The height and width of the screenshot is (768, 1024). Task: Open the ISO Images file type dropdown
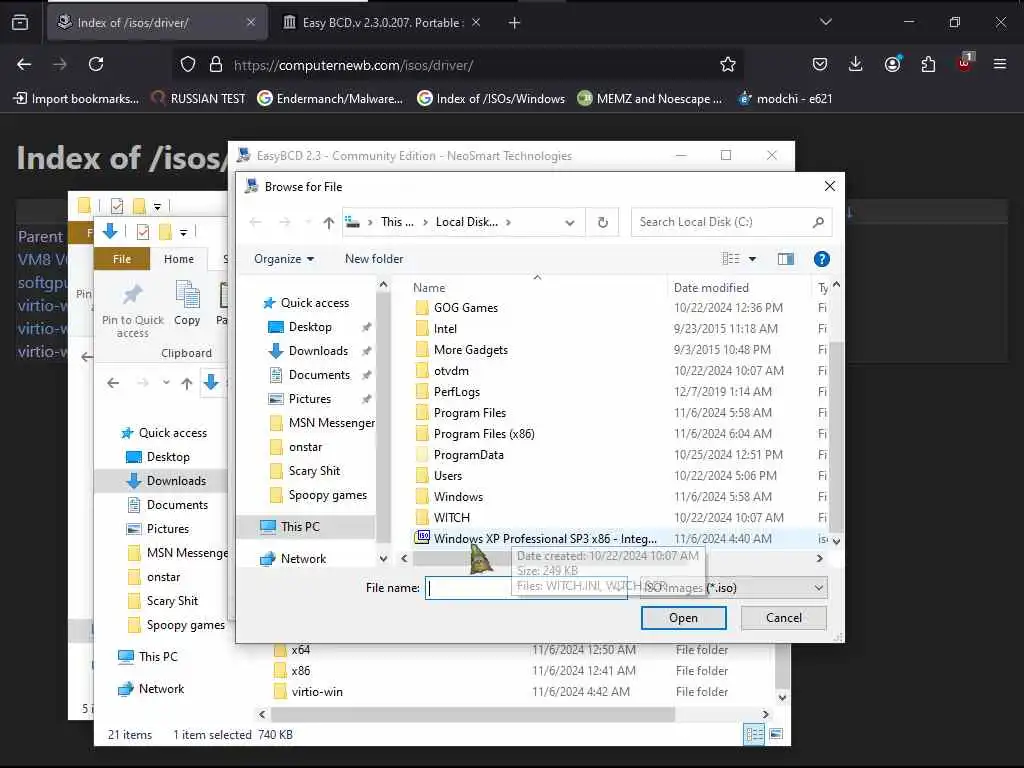733,588
